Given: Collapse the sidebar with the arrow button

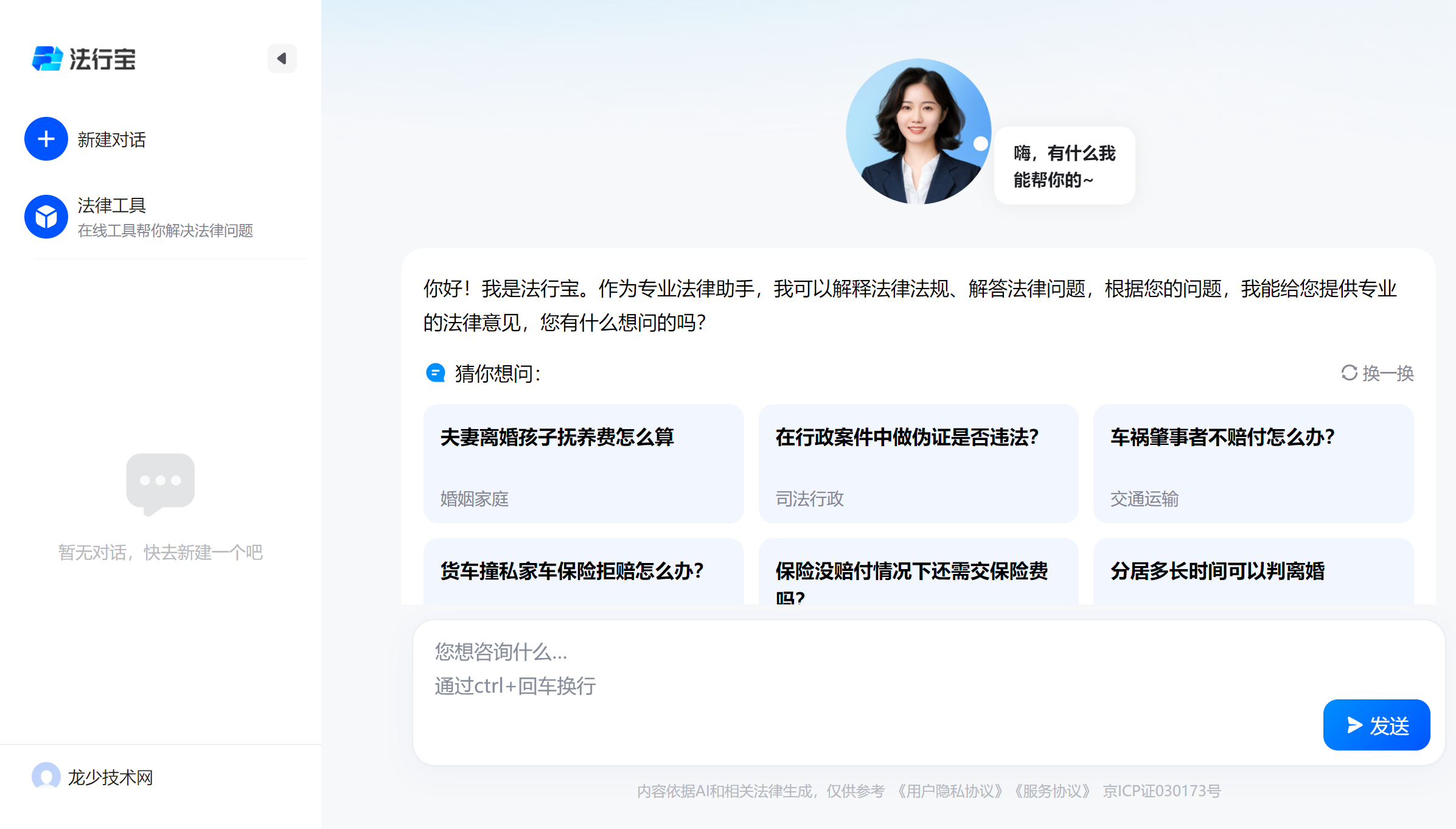Looking at the screenshot, I should [282, 58].
